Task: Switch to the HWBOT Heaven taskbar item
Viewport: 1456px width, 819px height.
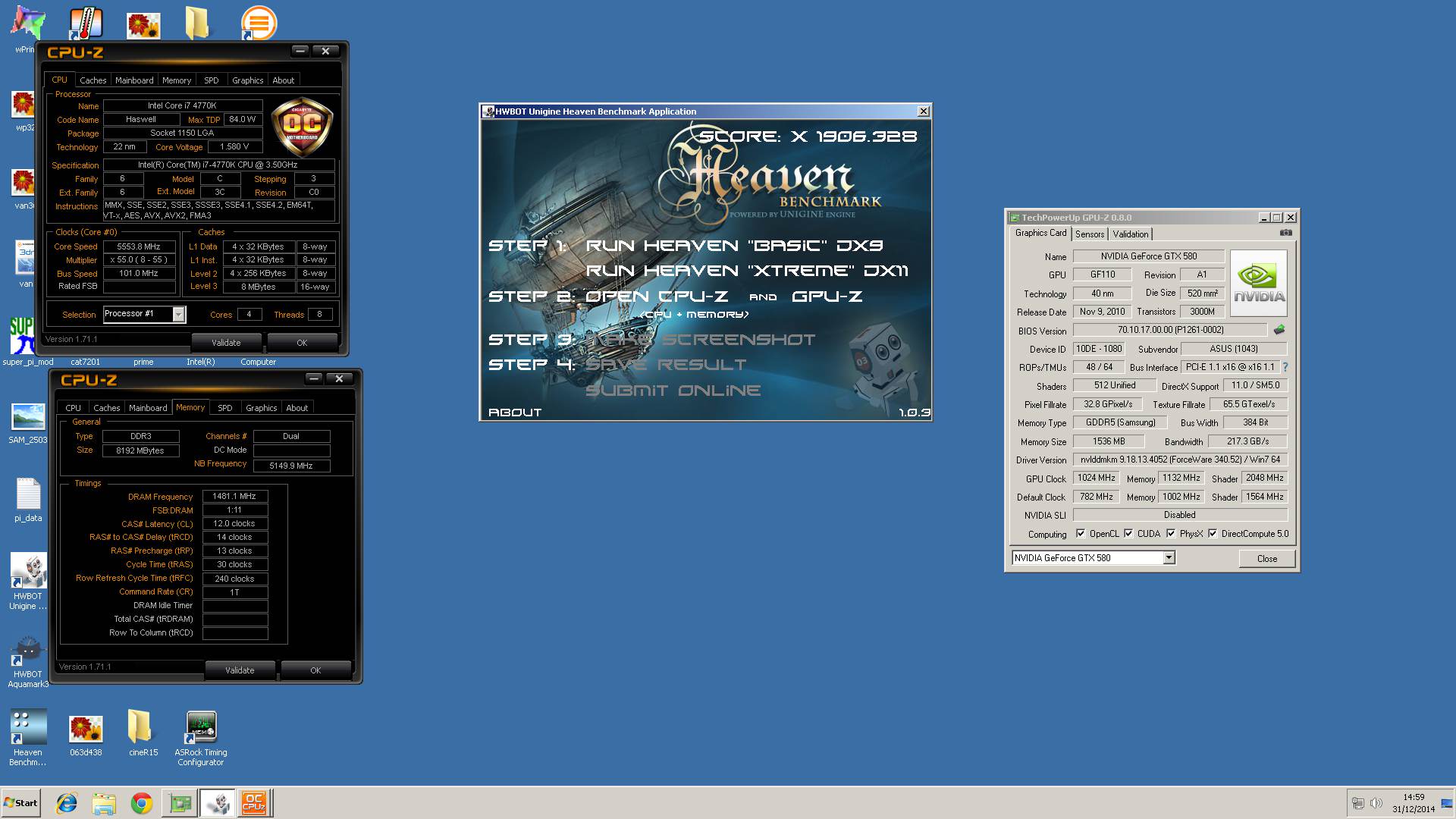Action: (218, 803)
